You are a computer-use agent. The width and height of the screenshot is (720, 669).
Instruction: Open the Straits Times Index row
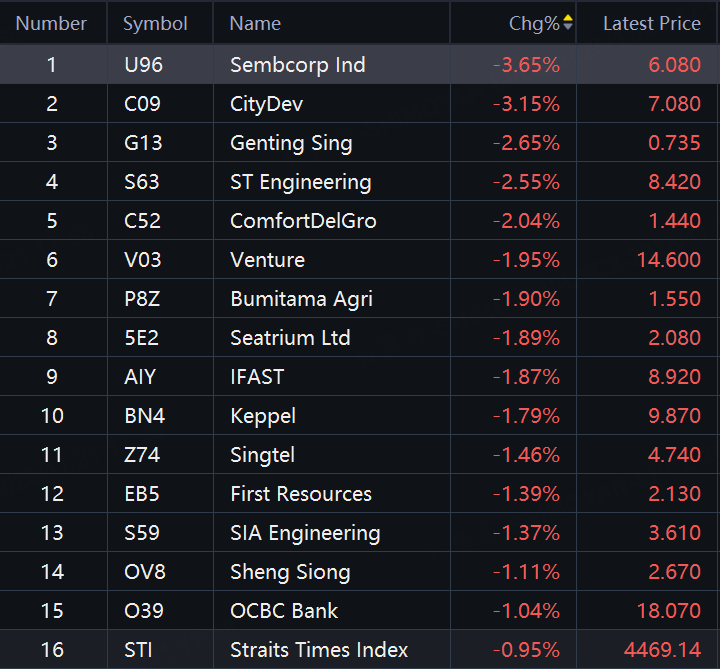tap(319, 650)
